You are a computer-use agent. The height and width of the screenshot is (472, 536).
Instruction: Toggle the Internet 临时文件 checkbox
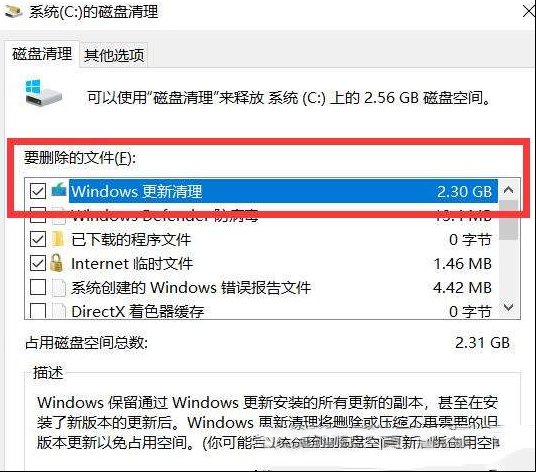coord(38,263)
